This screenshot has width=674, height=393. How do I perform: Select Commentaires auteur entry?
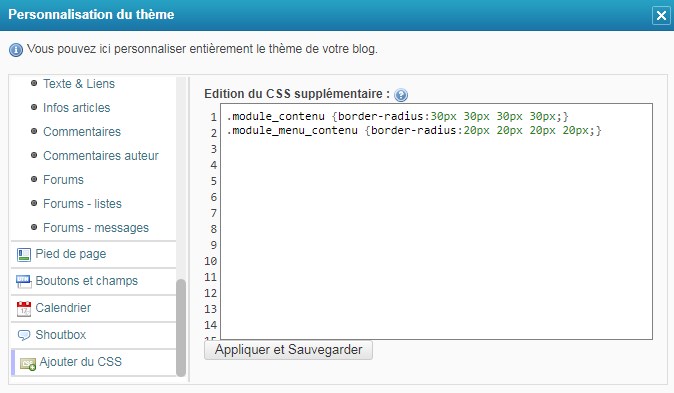point(101,156)
